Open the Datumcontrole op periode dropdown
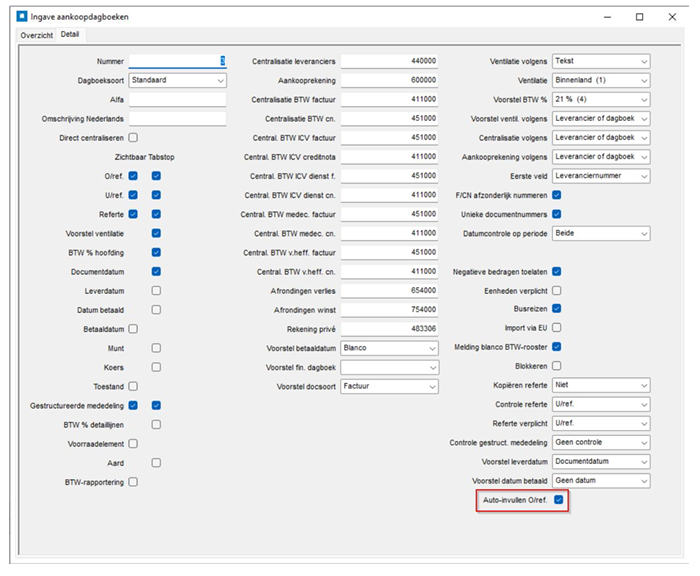 pos(601,233)
